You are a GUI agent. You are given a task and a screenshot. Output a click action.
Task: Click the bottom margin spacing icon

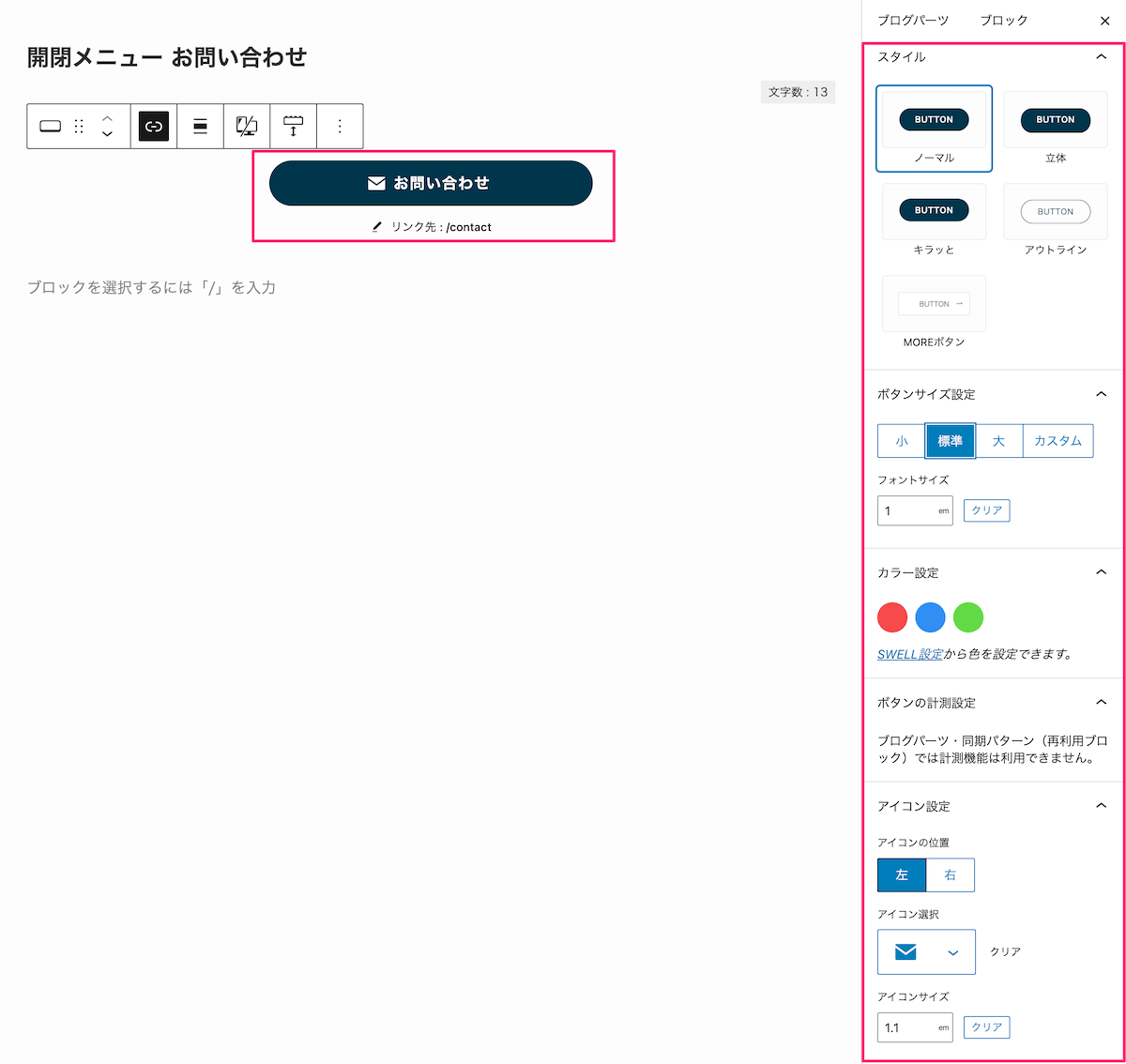tap(293, 126)
